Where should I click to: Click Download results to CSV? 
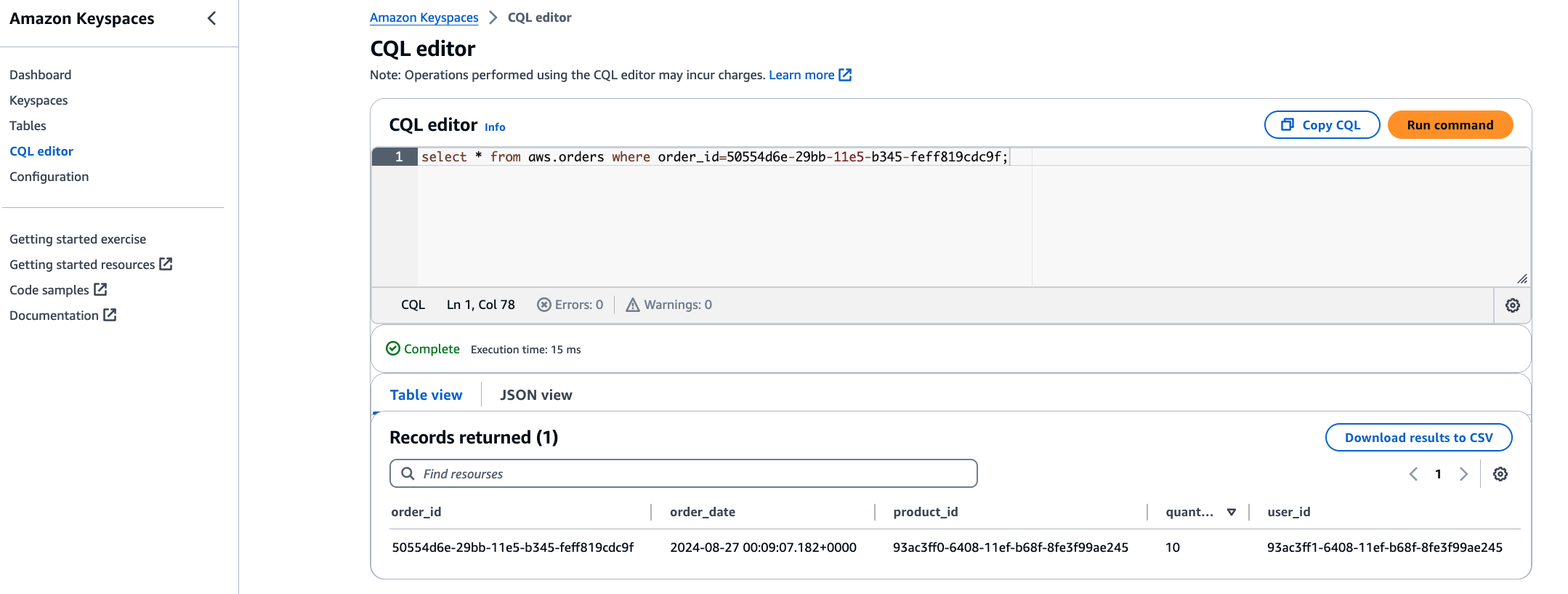(x=1418, y=438)
